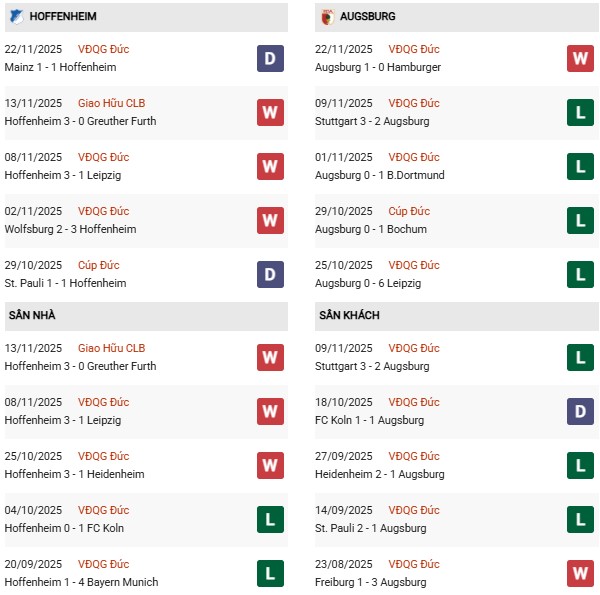Screen dimensions: 600x595
Task: Click the D badge for FC Koln 1 - 1 Augsburg
Action: [580, 411]
